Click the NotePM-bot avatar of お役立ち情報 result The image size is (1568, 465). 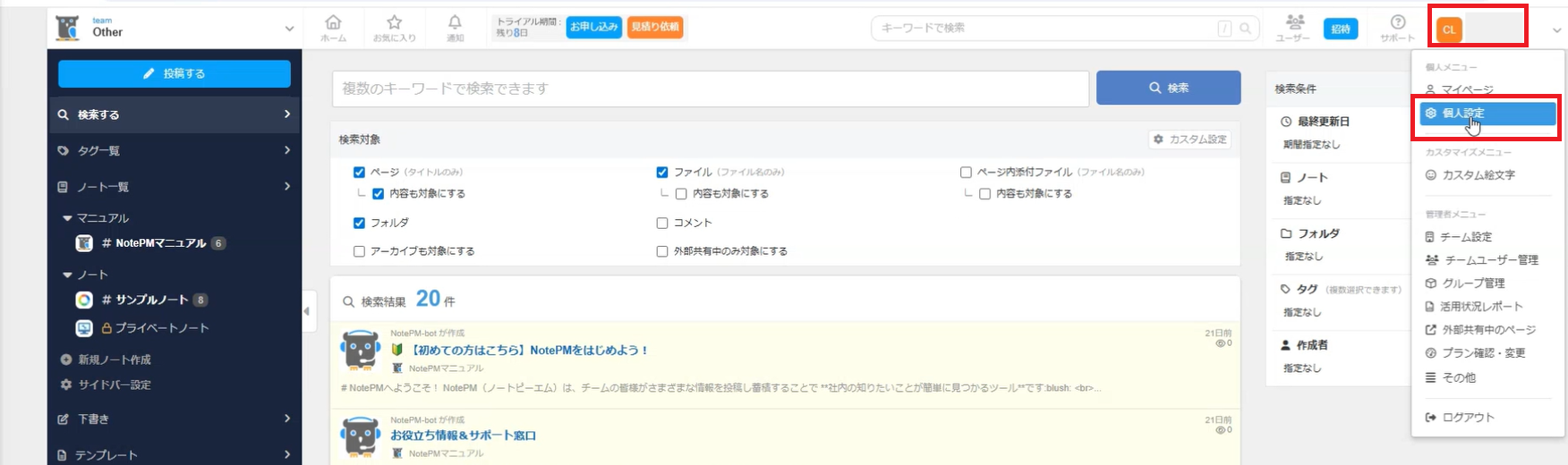tap(361, 436)
